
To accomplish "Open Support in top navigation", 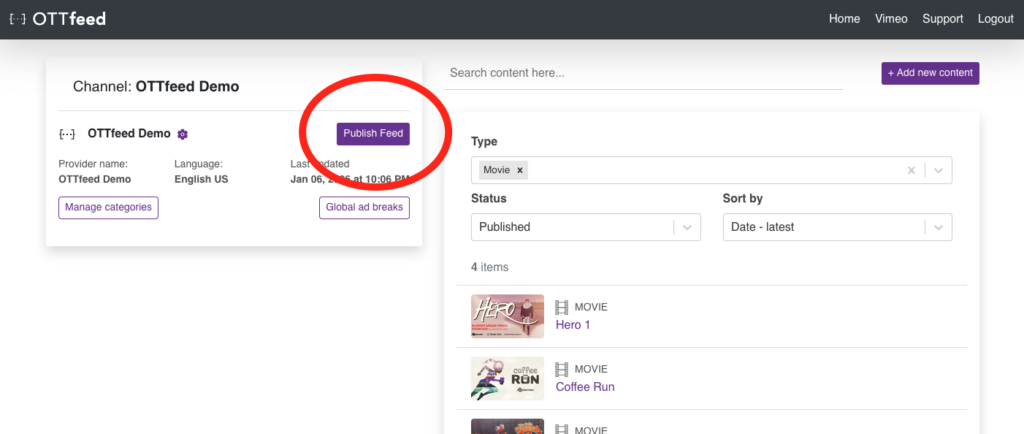I will [x=942, y=19].
